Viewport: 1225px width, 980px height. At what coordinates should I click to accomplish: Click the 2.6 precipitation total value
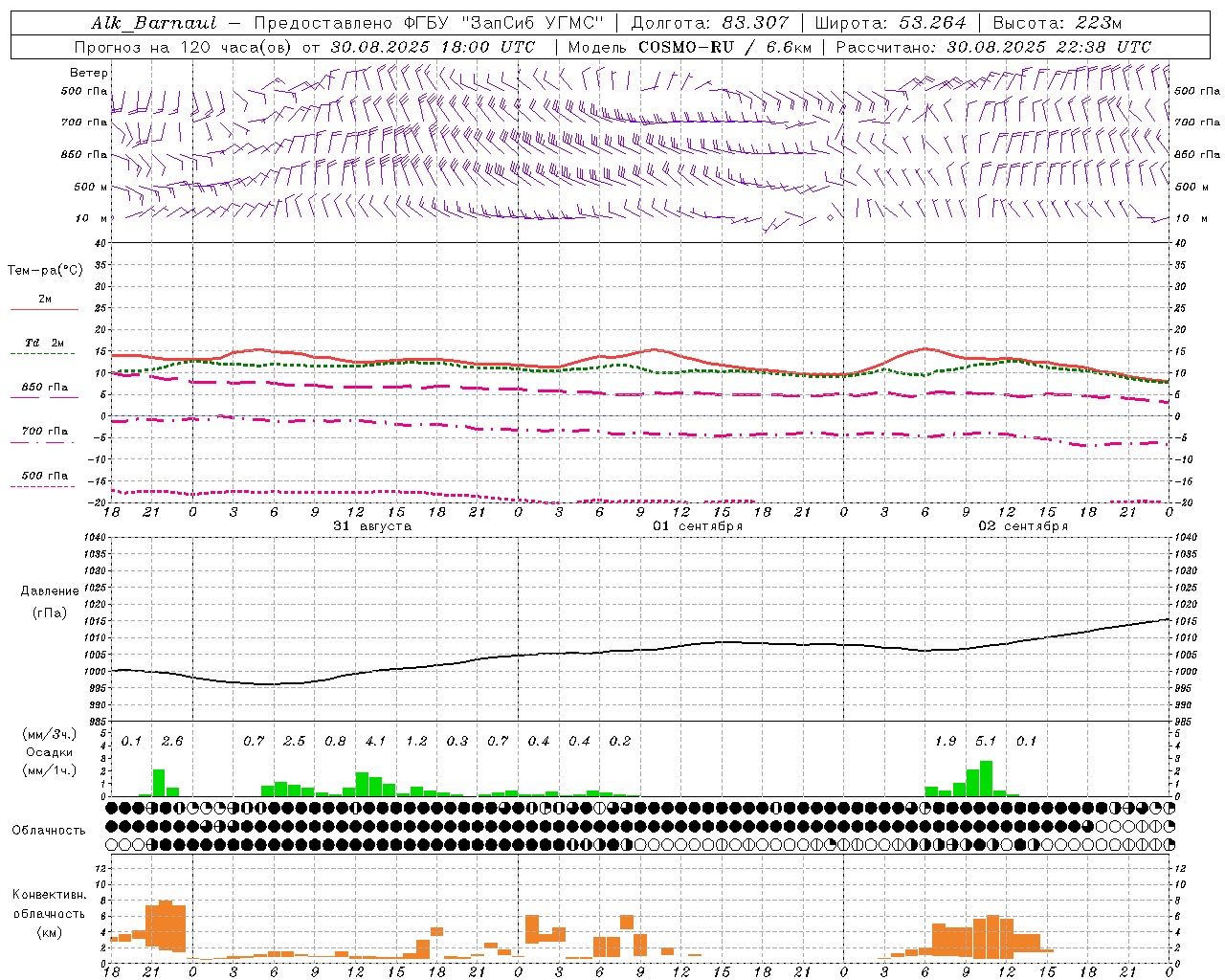pos(172,741)
